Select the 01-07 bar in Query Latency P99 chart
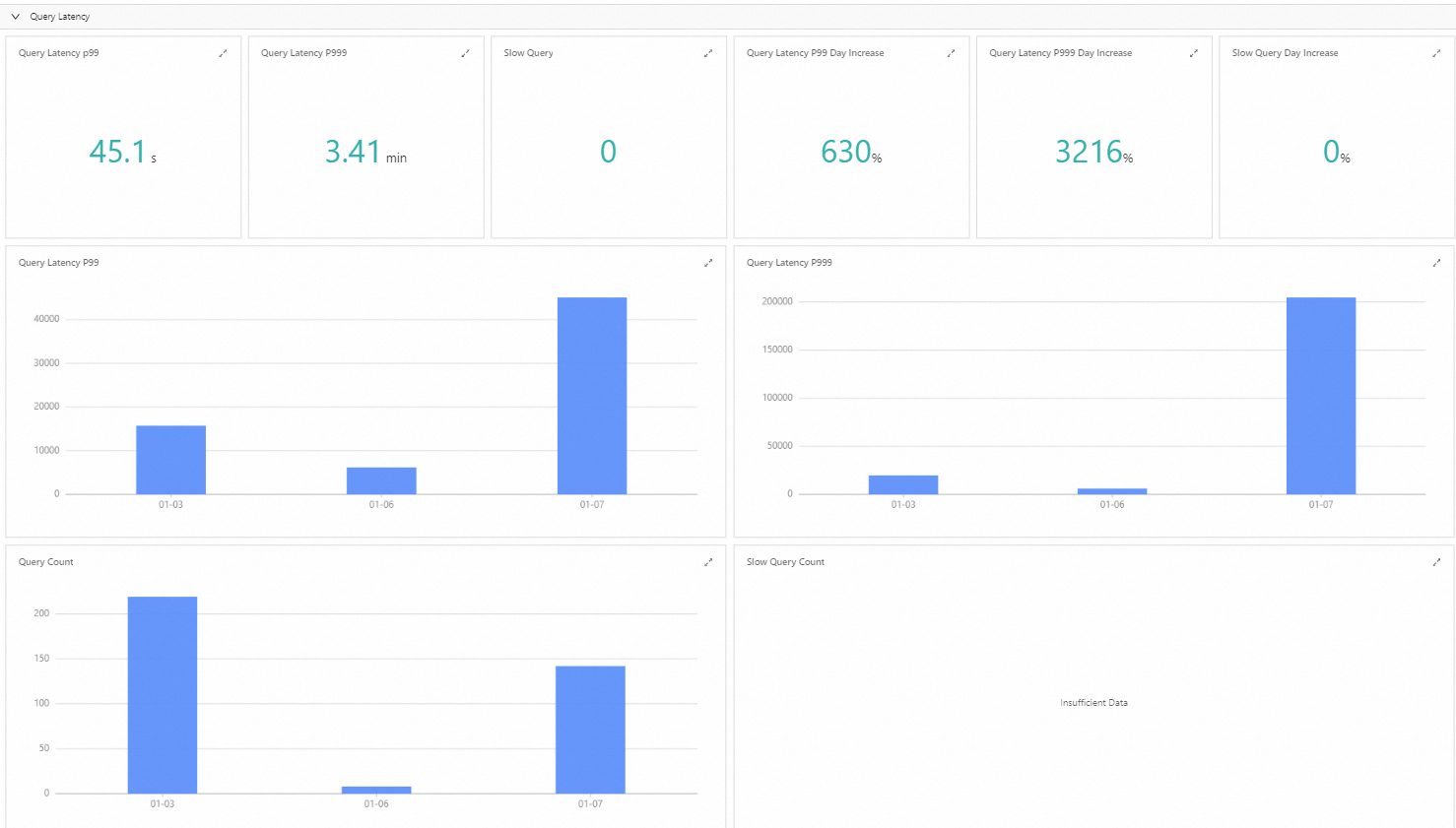The height and width of the screenshot is (828, 1456). [x=592, y=396]
